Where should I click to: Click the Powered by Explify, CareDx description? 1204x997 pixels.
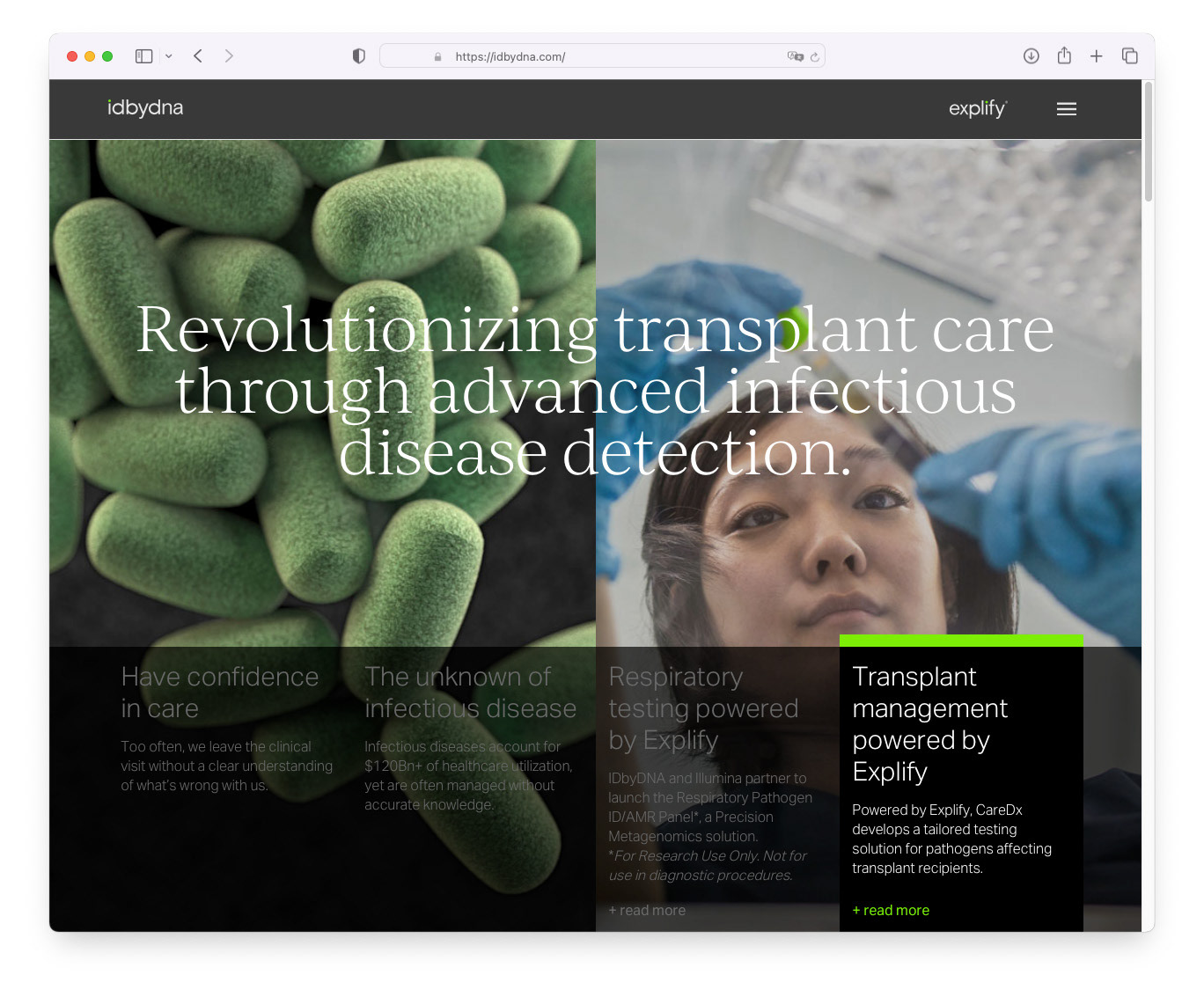(952, 839)
